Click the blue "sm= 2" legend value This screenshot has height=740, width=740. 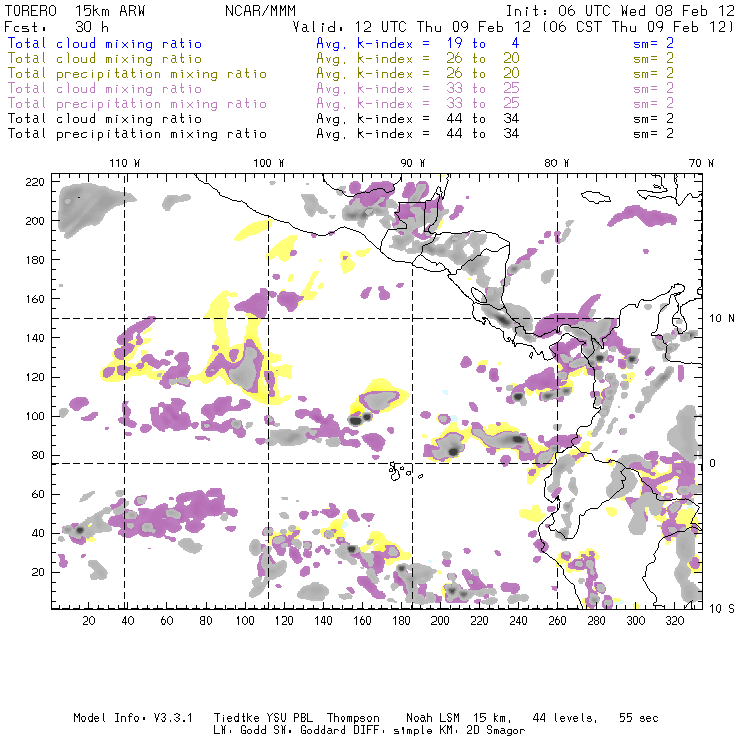[x=653, y=43]
